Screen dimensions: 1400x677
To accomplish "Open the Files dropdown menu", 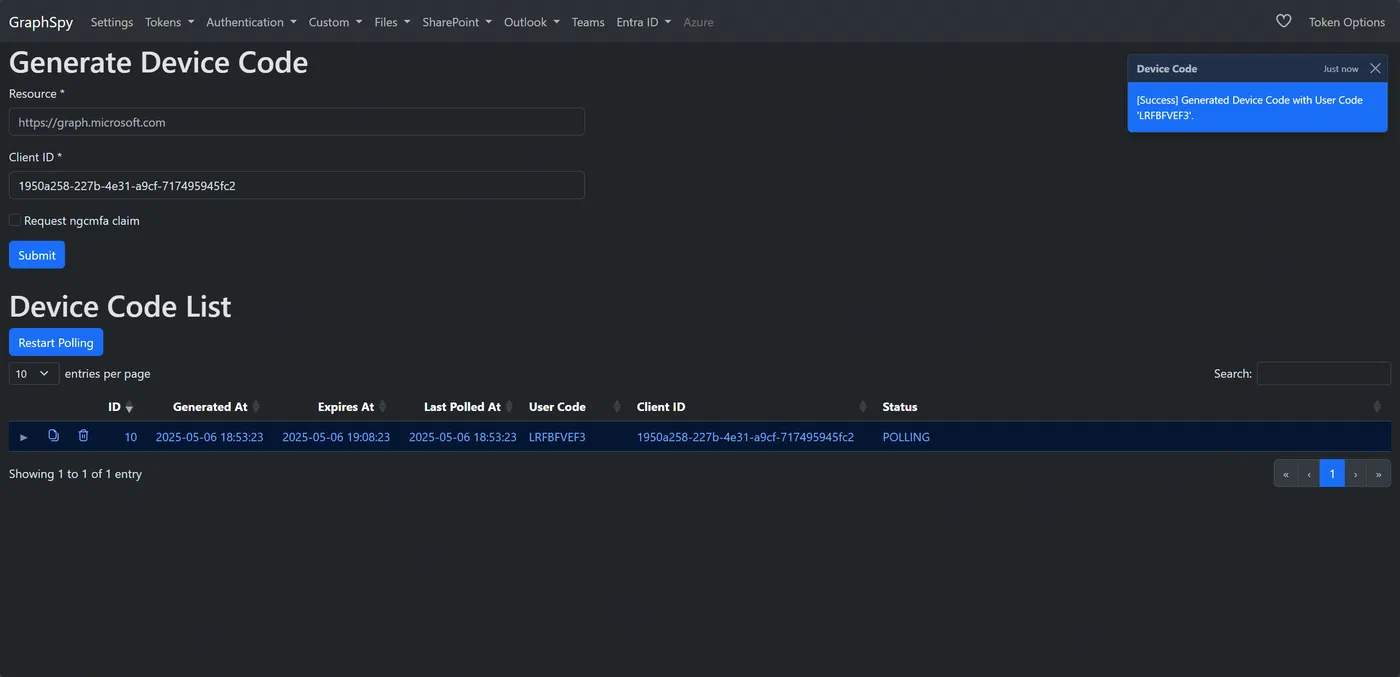I will pyautogui.click(x=392, y=22).
